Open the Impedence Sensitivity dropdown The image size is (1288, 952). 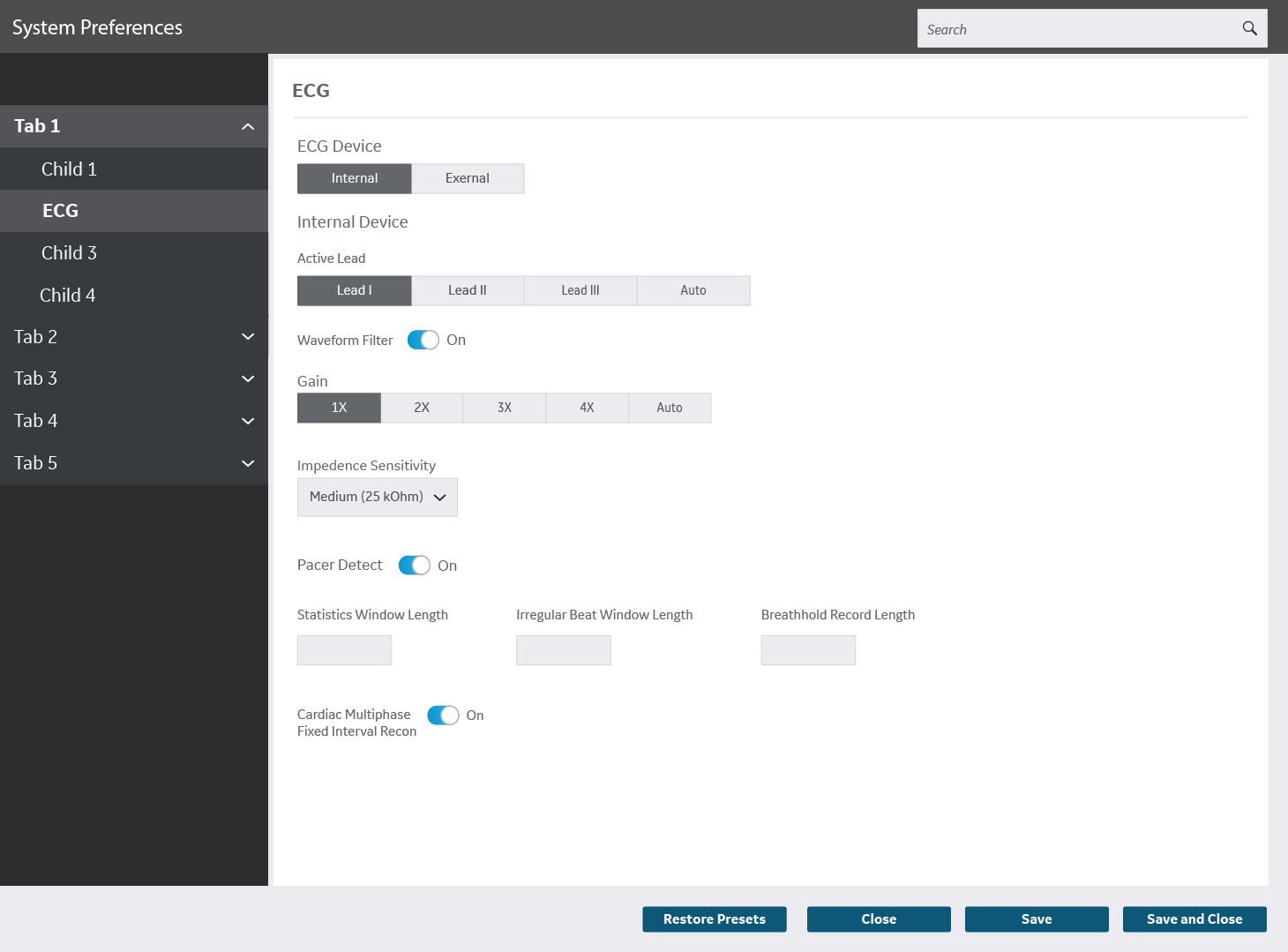click(378, 497)
